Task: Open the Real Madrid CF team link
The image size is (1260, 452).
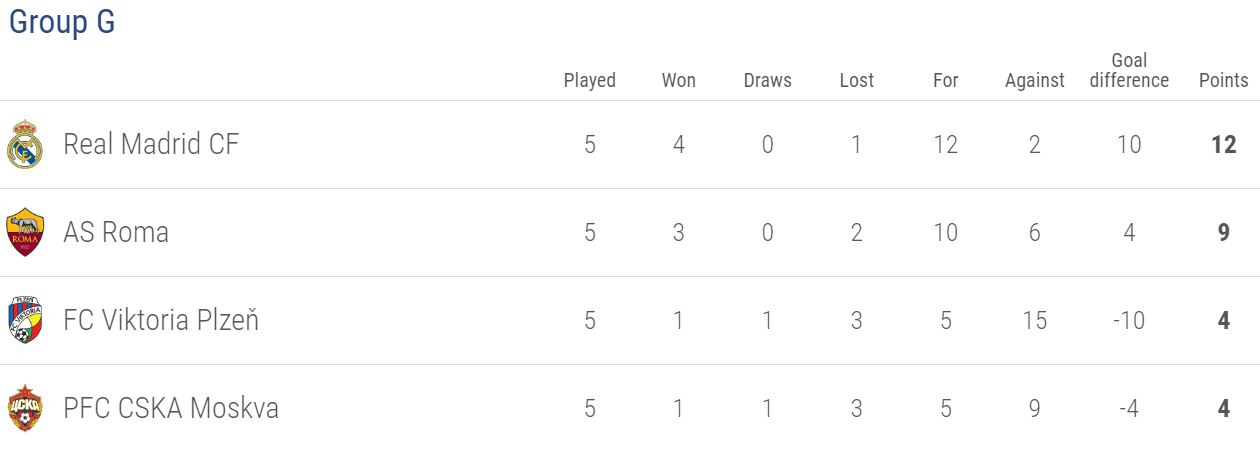Action: pos(151,144)
